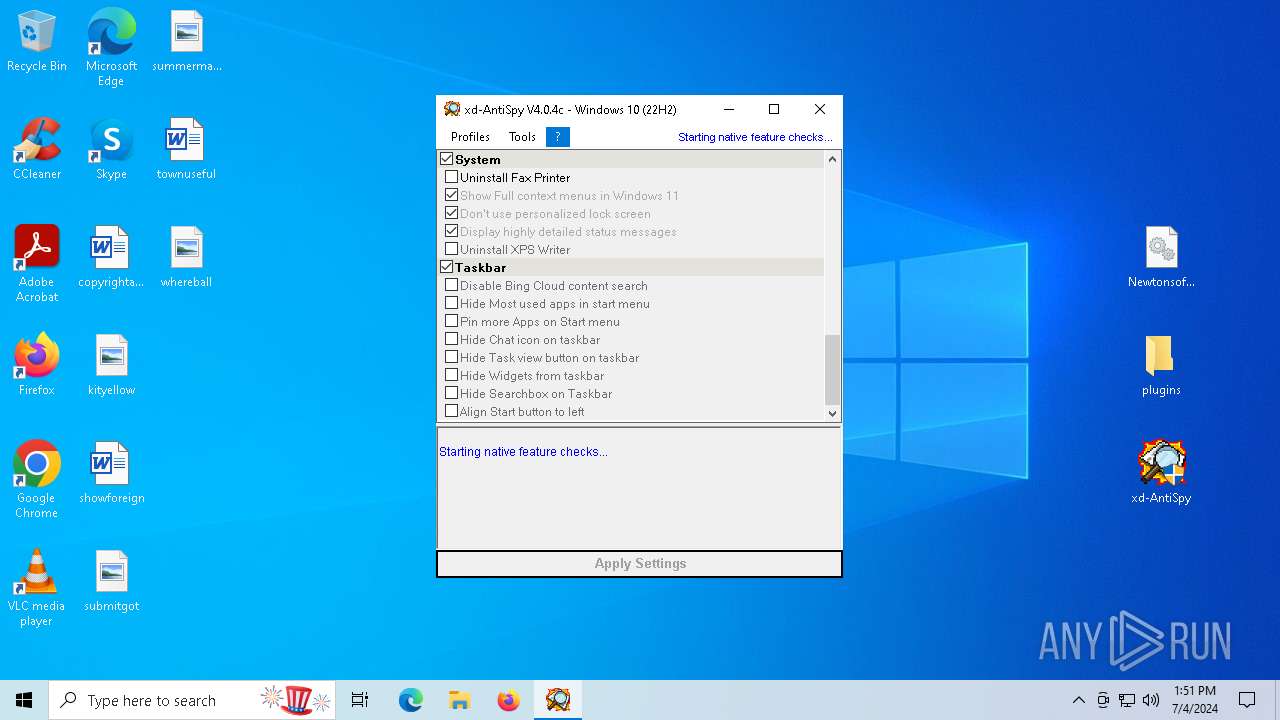Click "Starting native feature checks..." log text
The width and height of the screenshot is (1280, 720).
coord(523,452)
